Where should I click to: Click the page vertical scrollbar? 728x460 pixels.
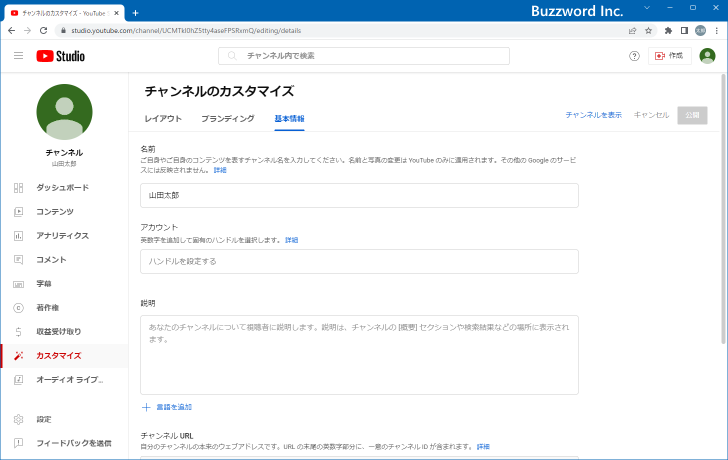tap(723, 209)
